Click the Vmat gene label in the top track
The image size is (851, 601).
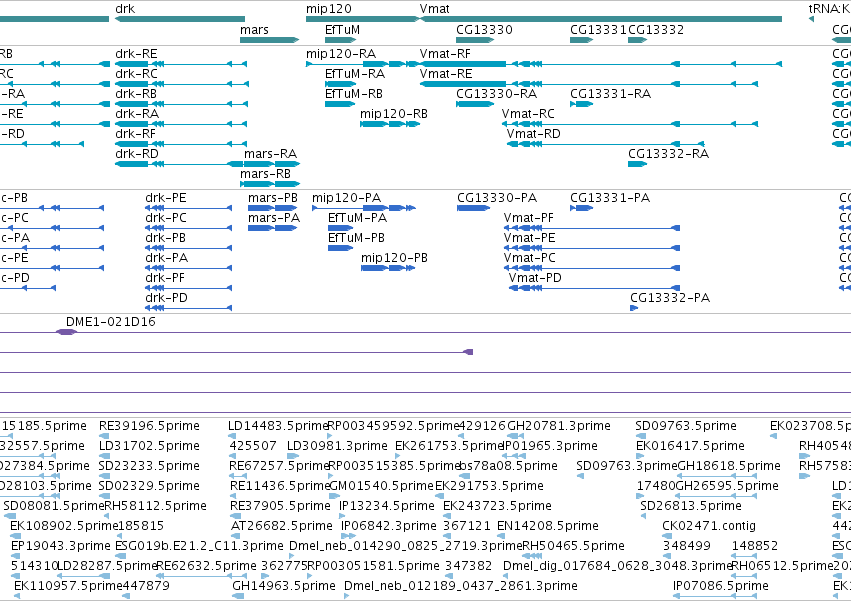pos(434,9)
